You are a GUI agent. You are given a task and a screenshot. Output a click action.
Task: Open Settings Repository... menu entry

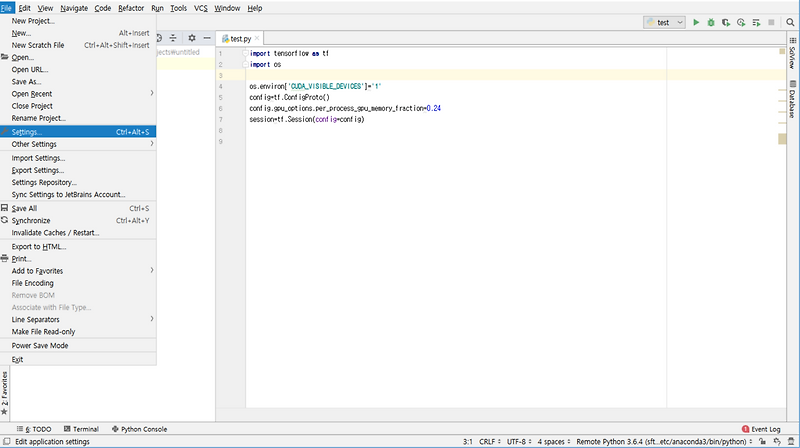(x=78, y=183)
